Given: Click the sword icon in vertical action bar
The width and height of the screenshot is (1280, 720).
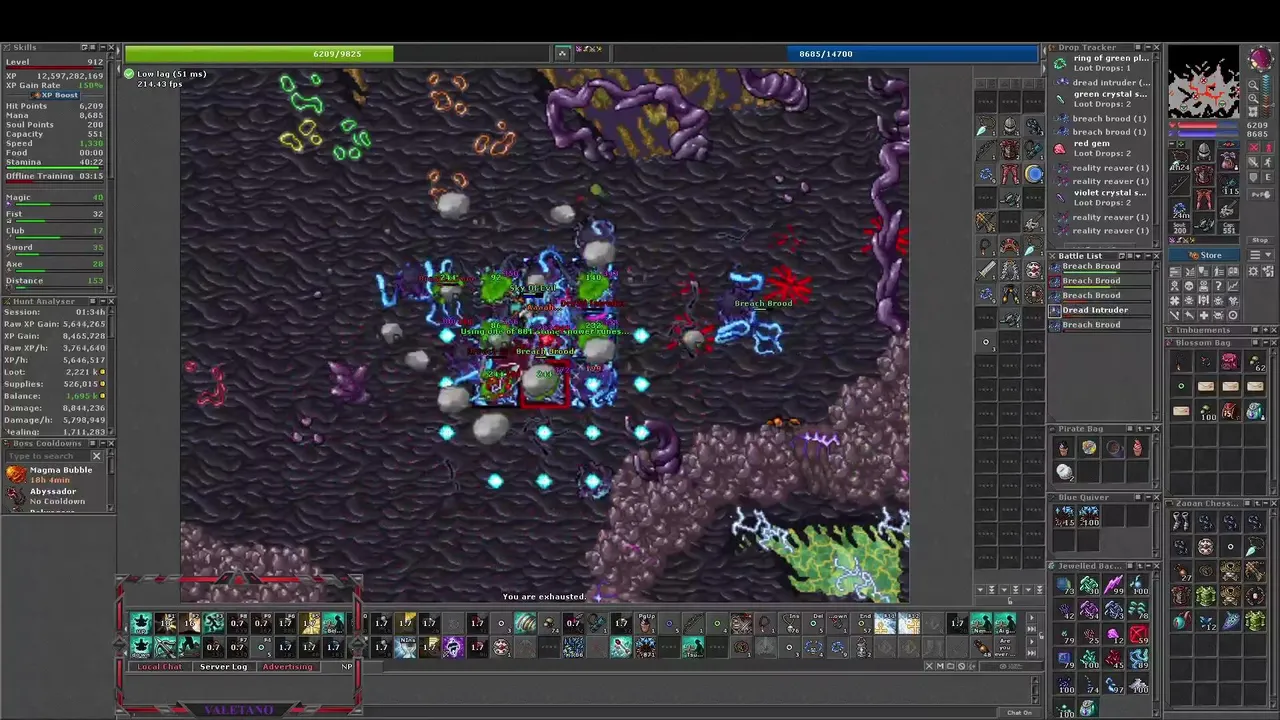Looking at the screenshot, I should click(986, 270).
